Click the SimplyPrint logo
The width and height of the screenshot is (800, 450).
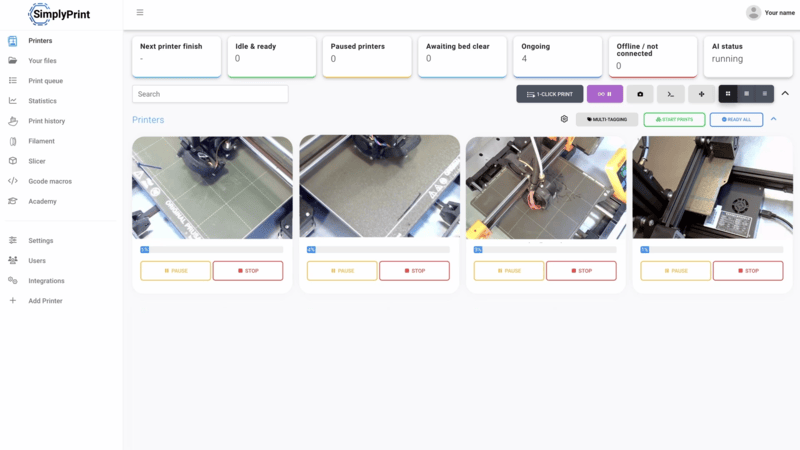pos(59,14)
